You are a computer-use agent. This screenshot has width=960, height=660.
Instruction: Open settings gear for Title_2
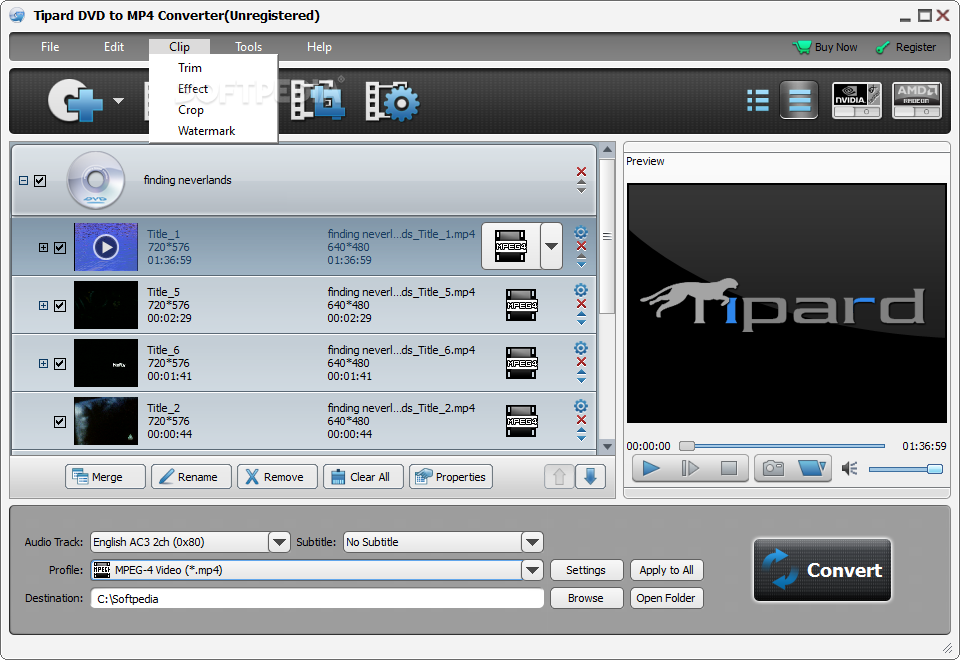pyautogui.click(x=581, y=406)
